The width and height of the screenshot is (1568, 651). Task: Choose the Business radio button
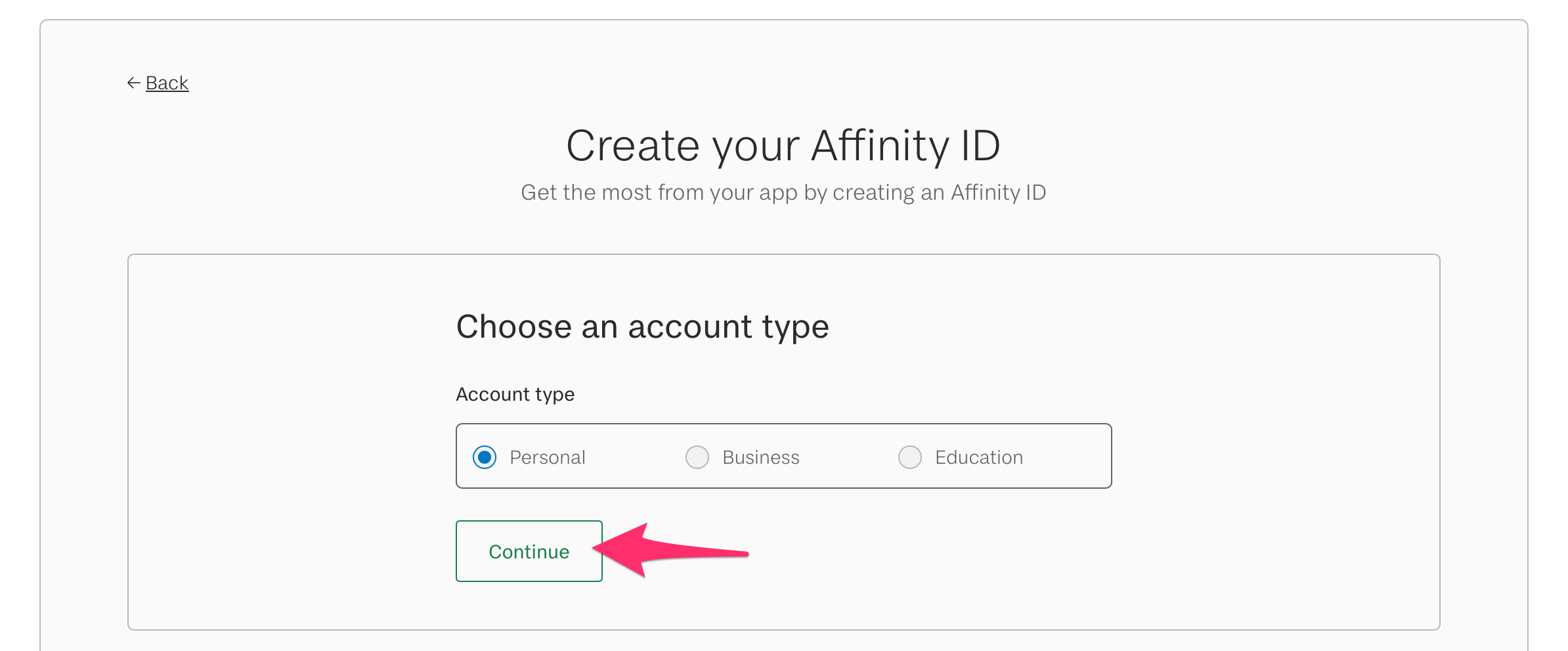click(x=697, y=457)
